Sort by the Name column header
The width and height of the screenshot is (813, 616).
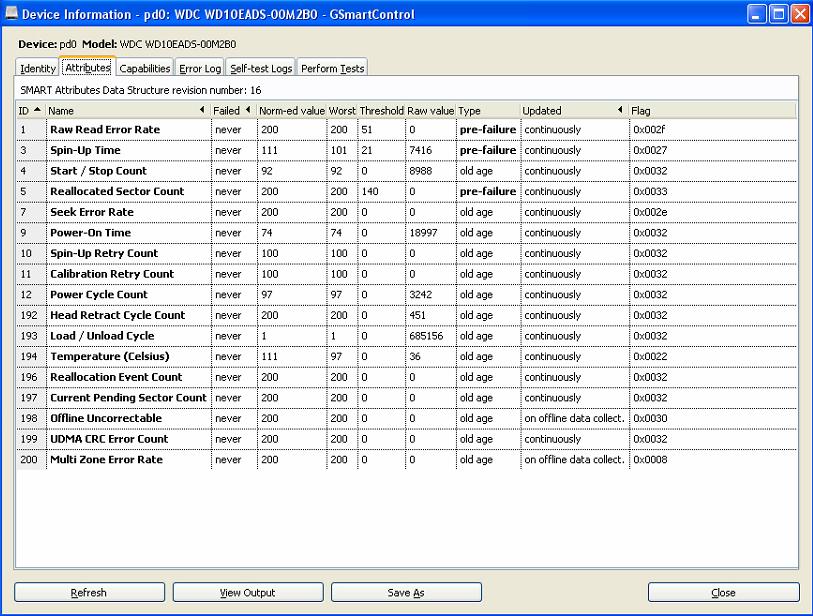128,110
